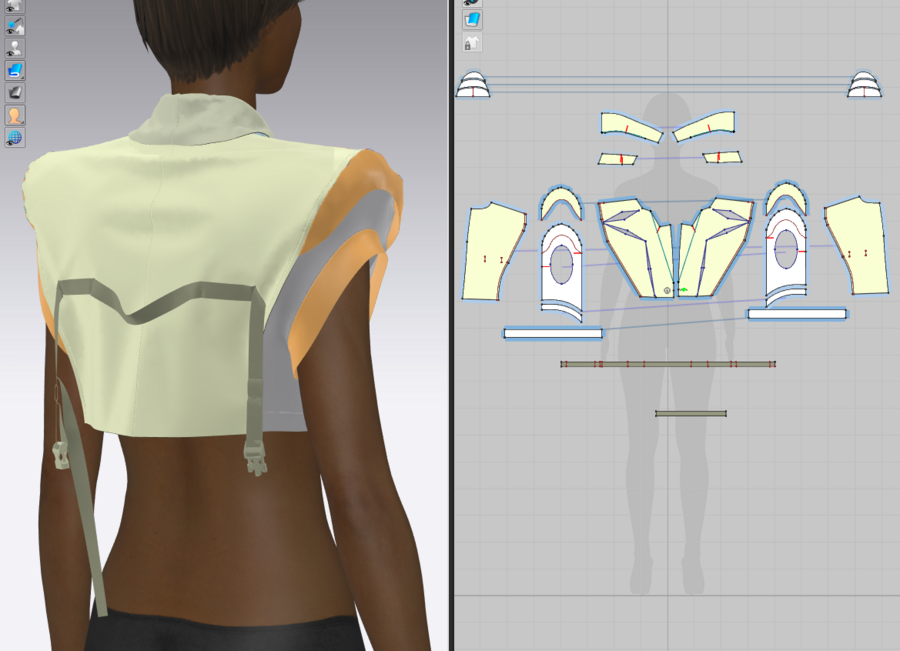Select oval hole in right armhole piece
This screenshot has width=900, height=651.
click(786, 249)
